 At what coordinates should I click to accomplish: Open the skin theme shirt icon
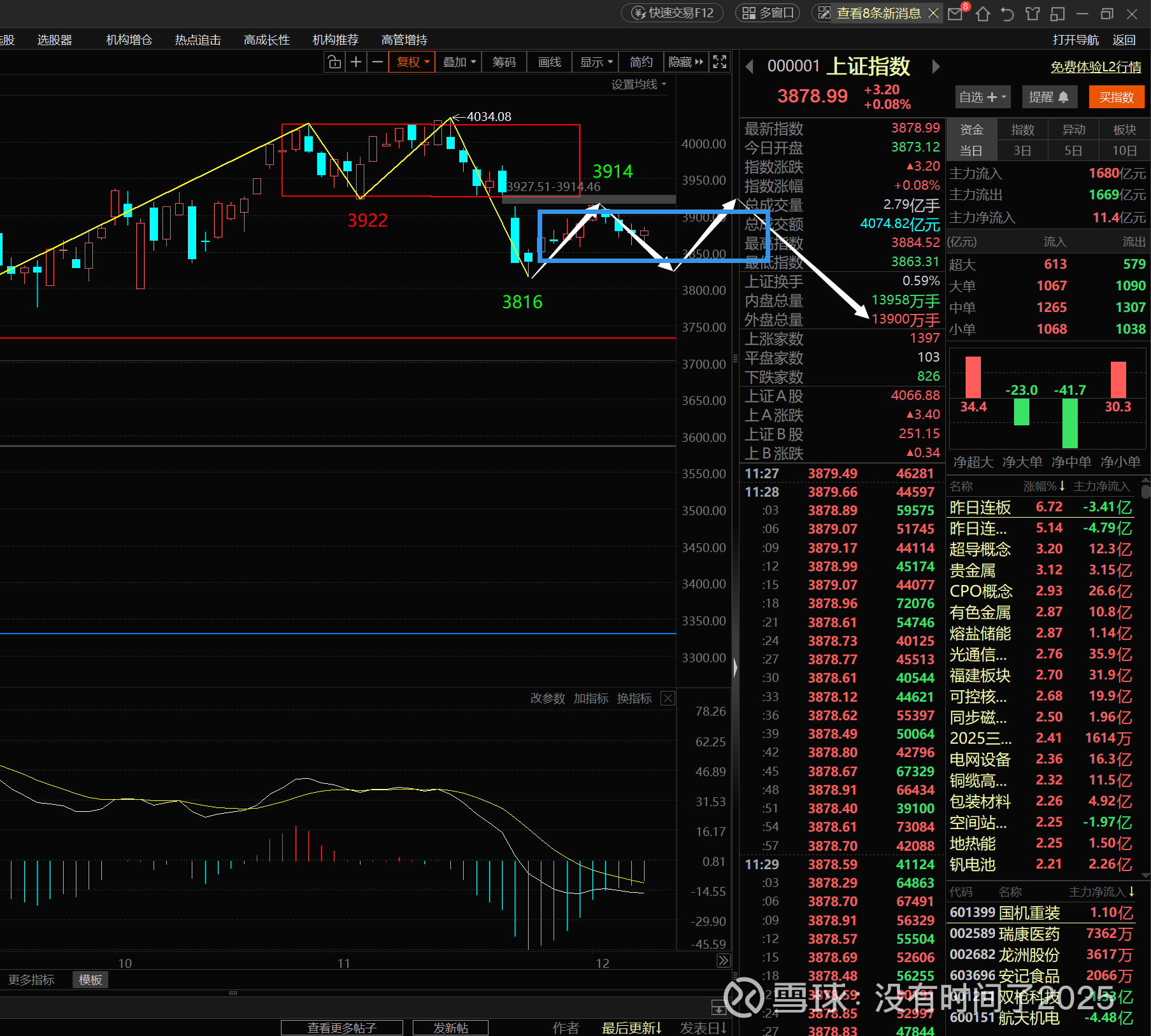(1033, 13)
